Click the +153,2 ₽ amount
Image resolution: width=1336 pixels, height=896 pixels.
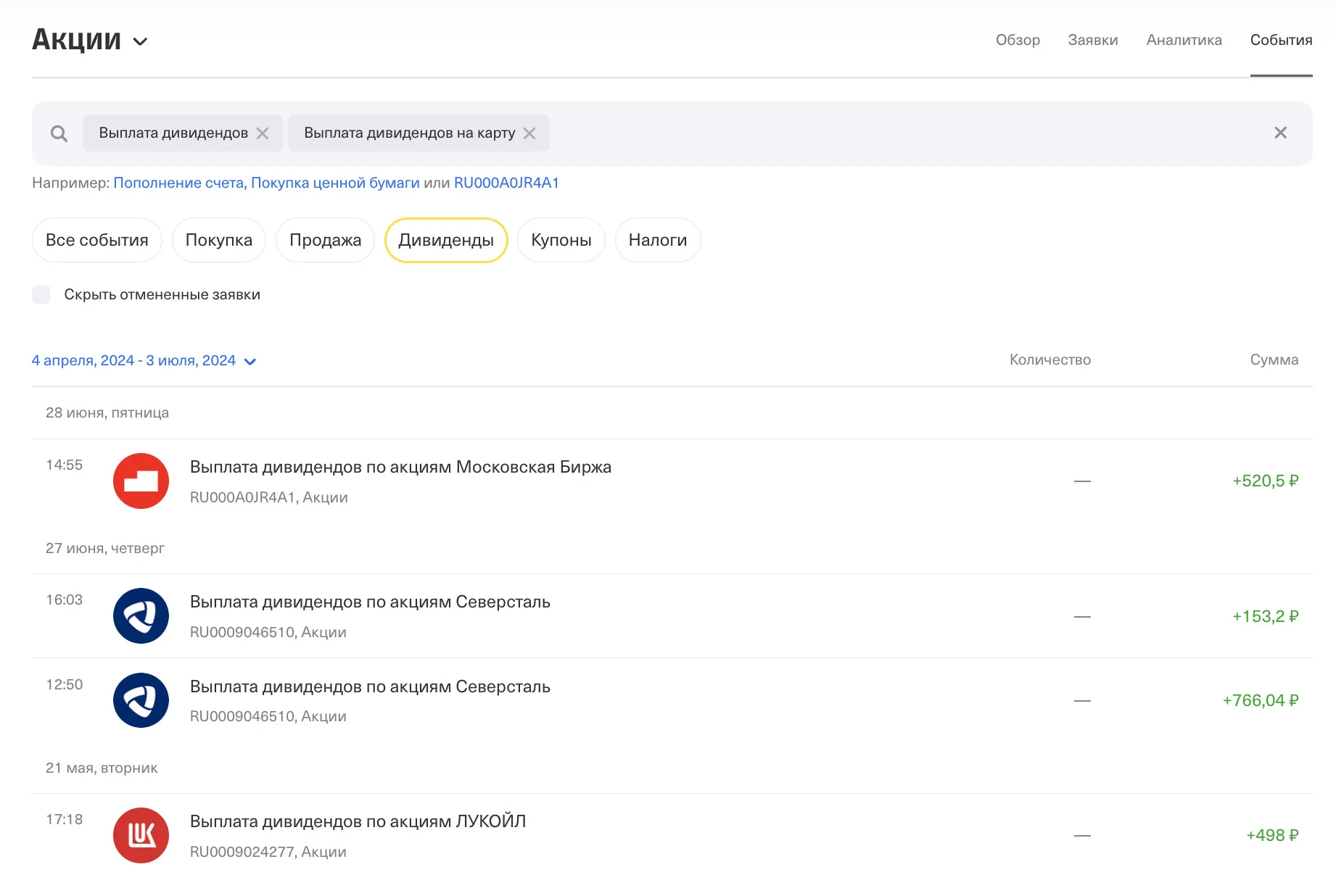[x=1266, y=616]
